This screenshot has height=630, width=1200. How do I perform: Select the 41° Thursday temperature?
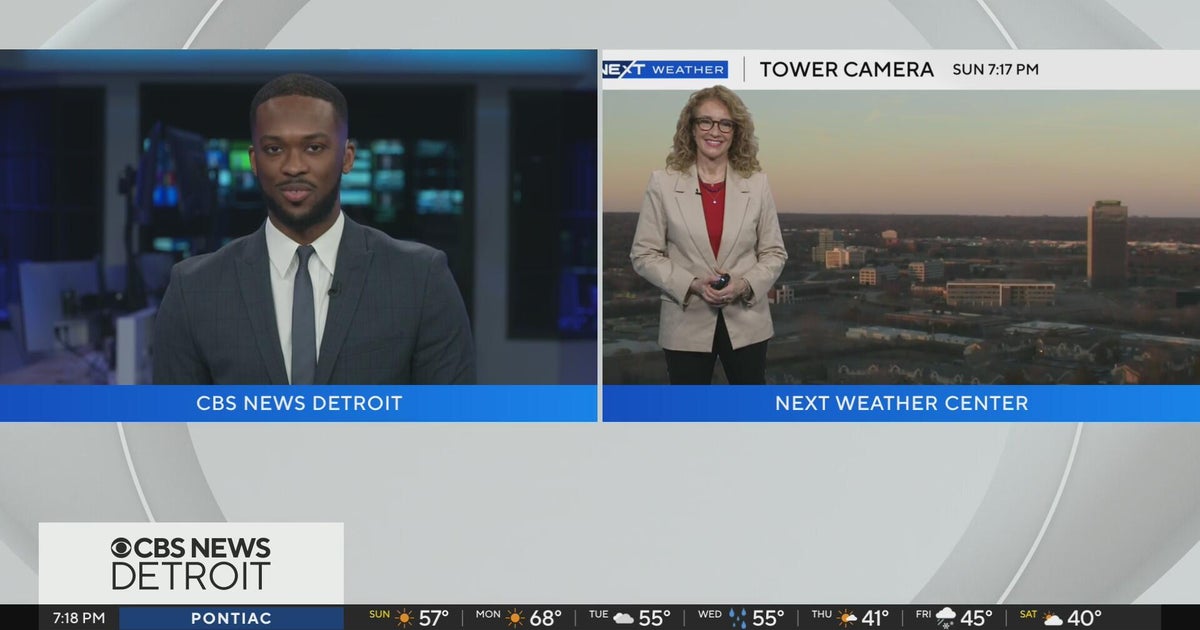pyautogui.click(x=877, y=618)
